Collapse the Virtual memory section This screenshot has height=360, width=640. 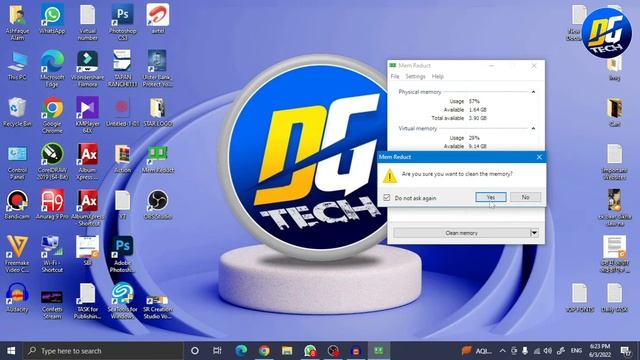tap(533, 129)
